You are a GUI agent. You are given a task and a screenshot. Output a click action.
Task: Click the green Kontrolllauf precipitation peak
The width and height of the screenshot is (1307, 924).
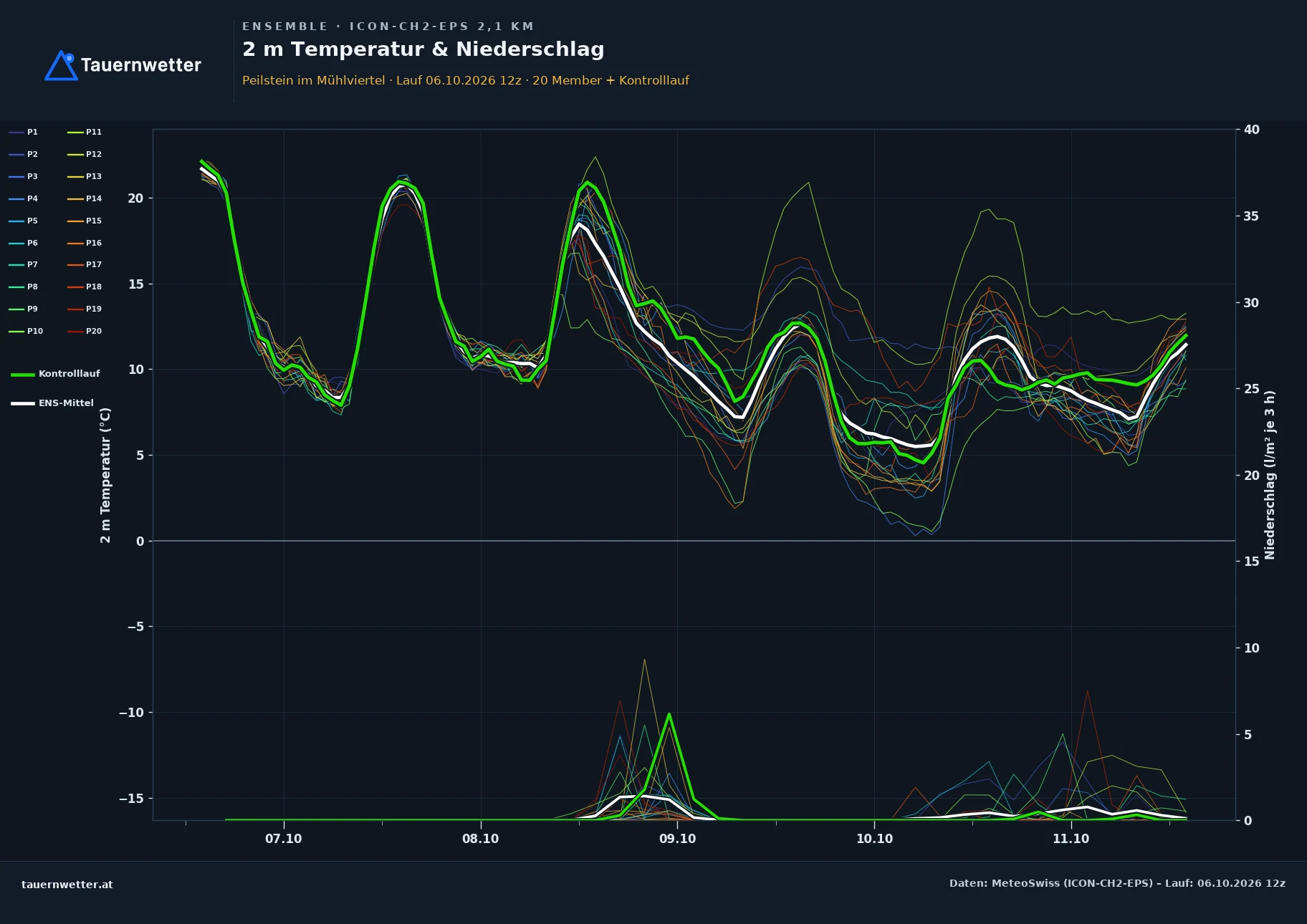pos(669,715)
